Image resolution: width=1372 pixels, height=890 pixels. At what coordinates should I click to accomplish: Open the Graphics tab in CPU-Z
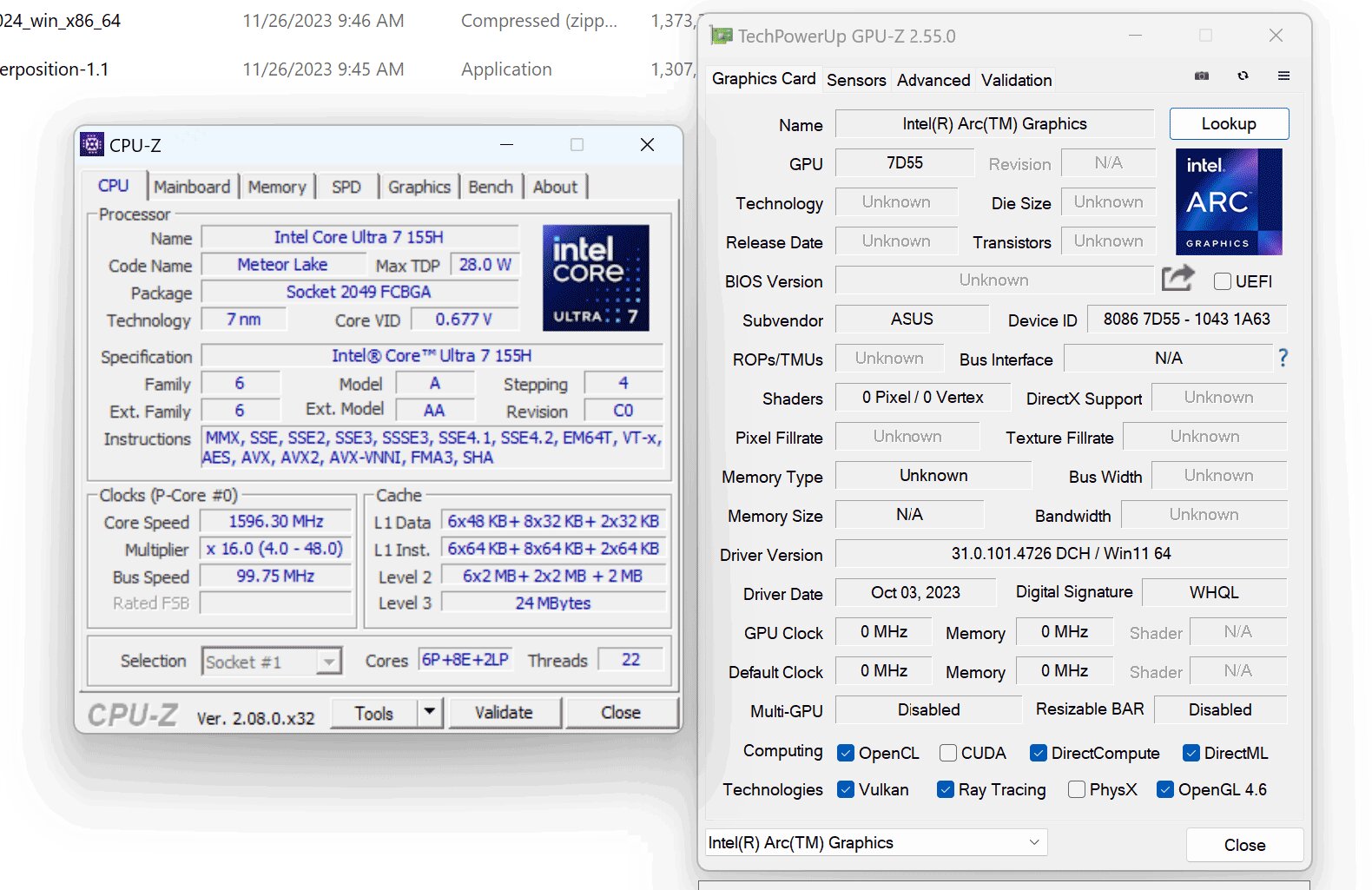(419, 187)
